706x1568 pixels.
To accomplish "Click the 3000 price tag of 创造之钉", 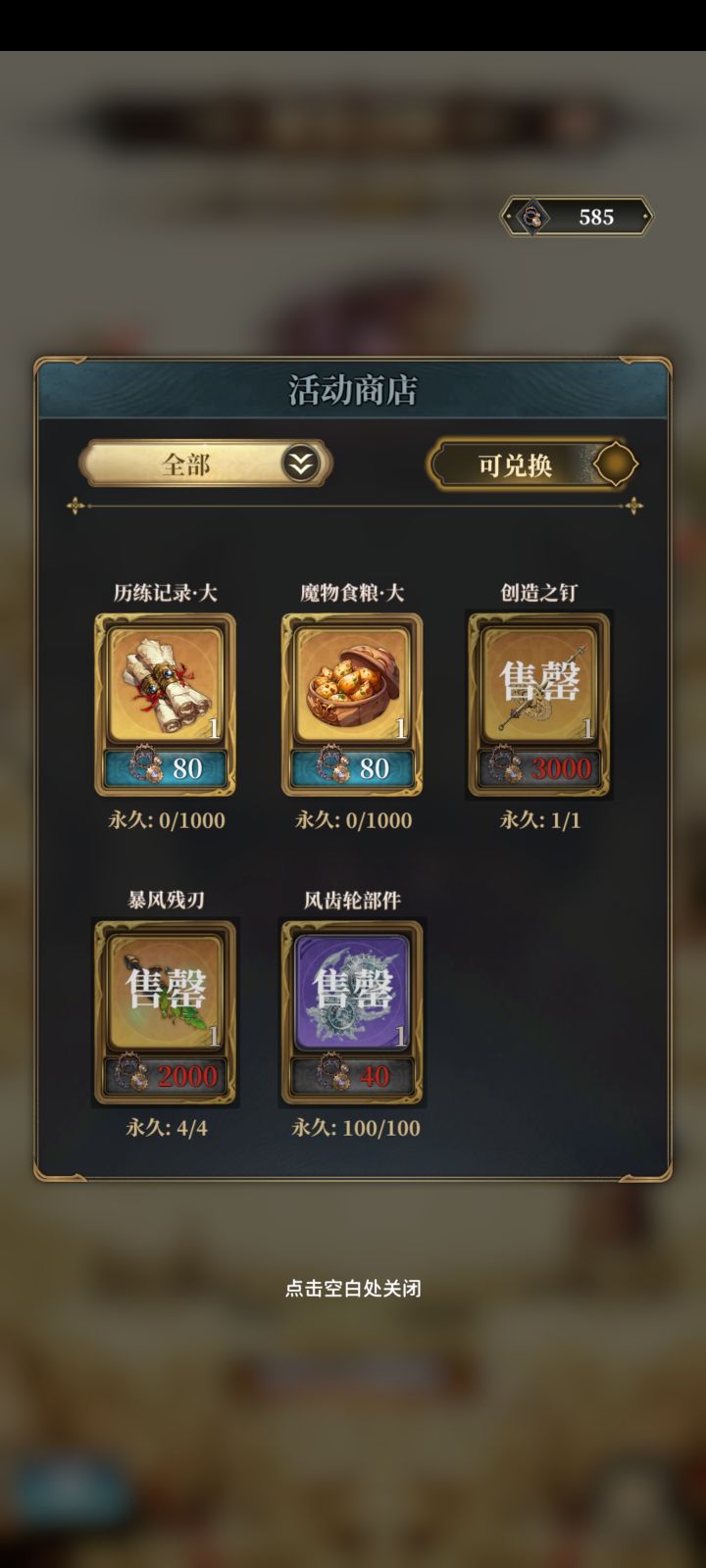I will pos(539,768).
